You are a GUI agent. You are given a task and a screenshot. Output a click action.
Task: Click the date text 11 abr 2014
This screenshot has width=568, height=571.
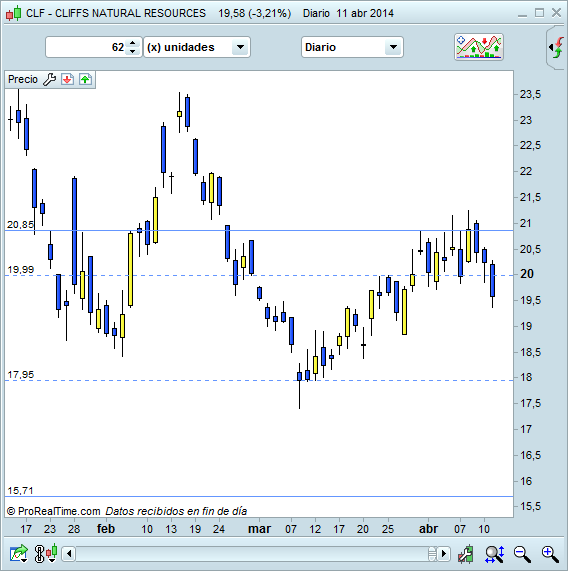click(x=365, y=13)
